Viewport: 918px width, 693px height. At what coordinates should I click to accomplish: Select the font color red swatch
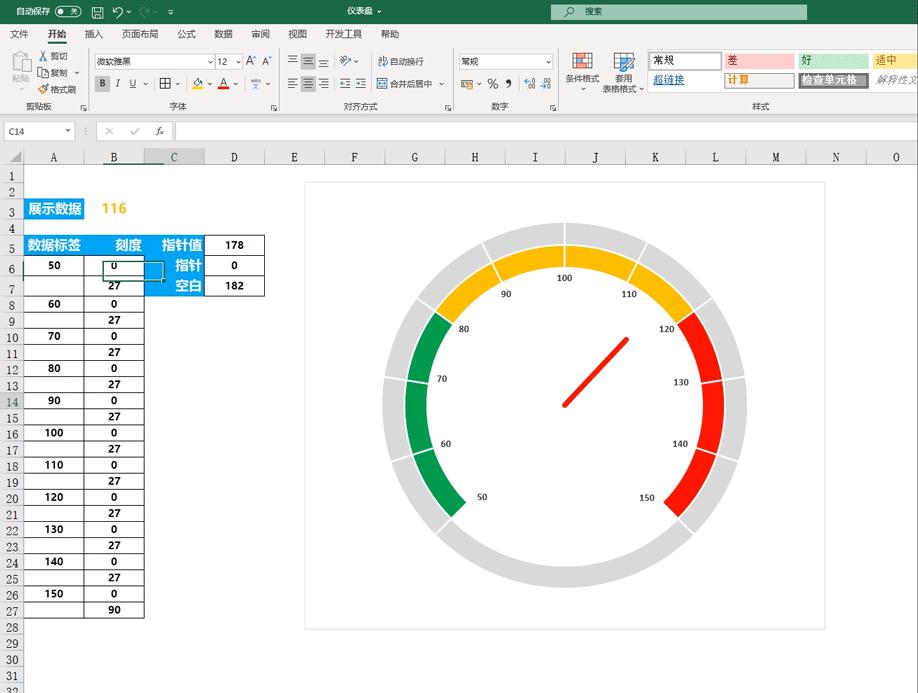tap(224, 87)
